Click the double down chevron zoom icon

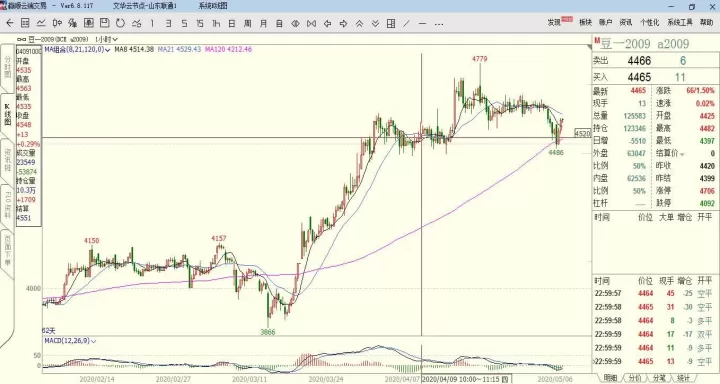click(x=375, y=23)
